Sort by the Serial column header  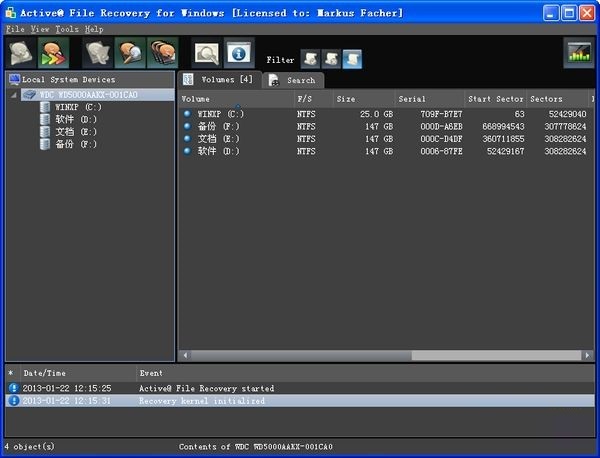430,99
